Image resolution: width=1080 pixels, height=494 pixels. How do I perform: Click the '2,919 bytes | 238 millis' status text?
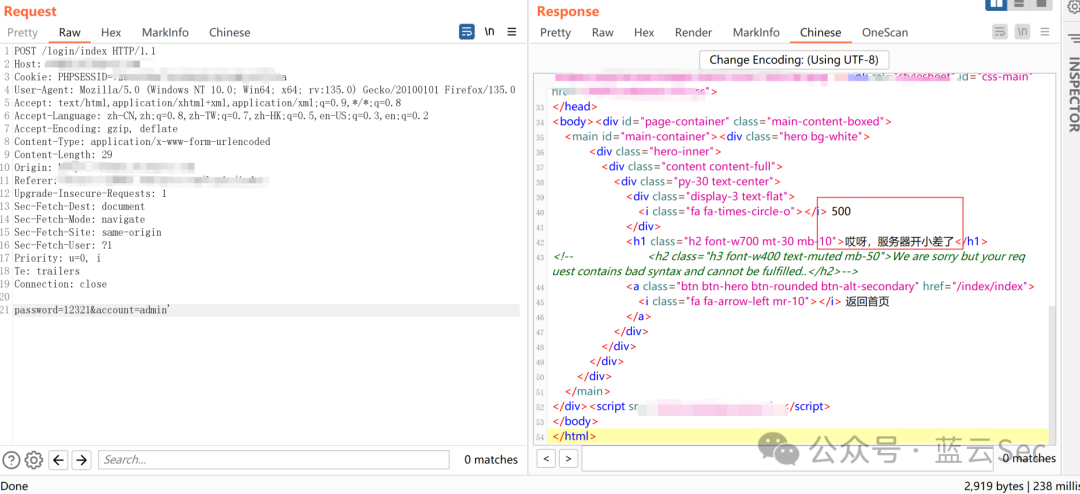[1022, 486]
